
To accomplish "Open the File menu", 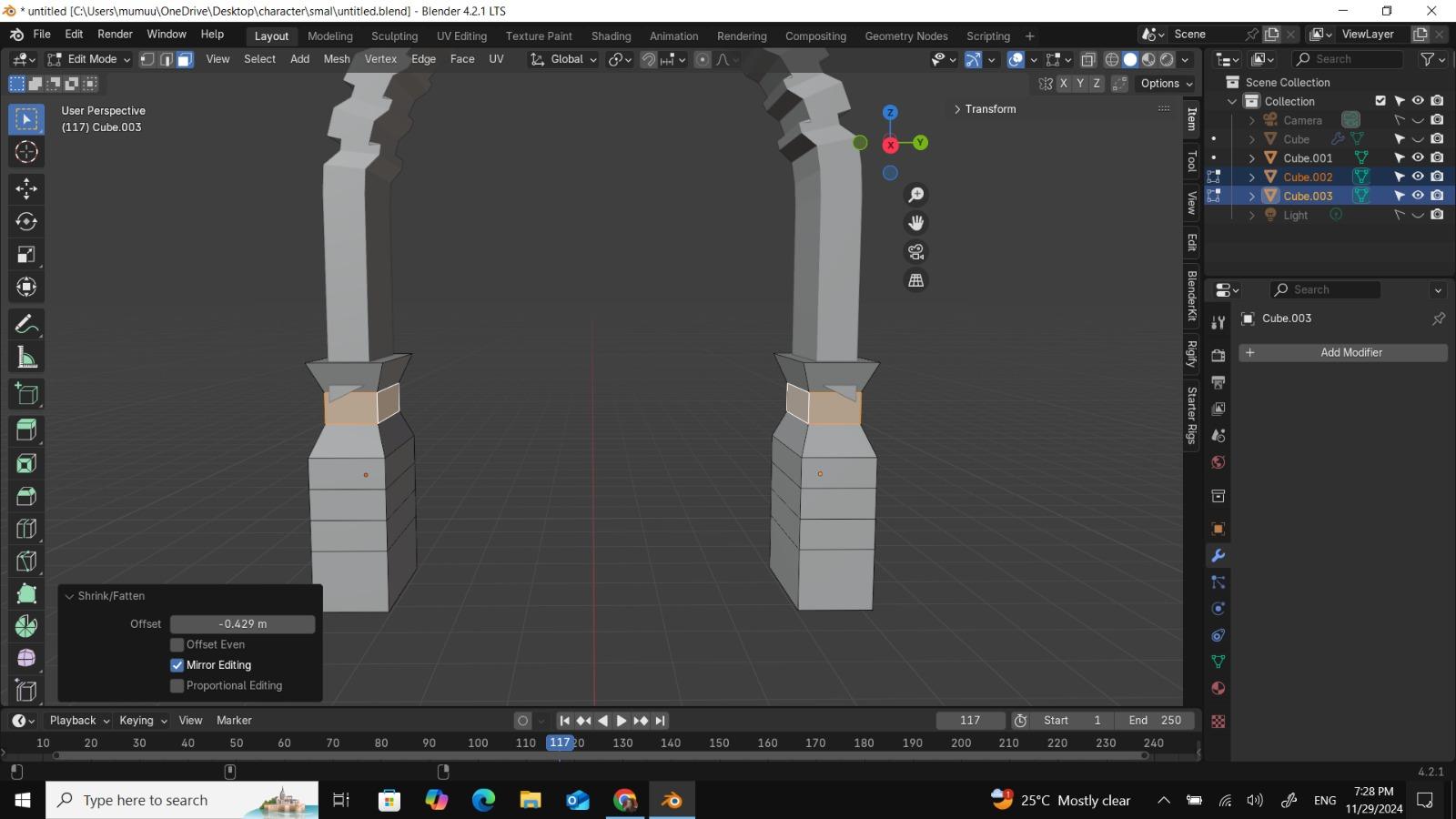I will point(42,34).
